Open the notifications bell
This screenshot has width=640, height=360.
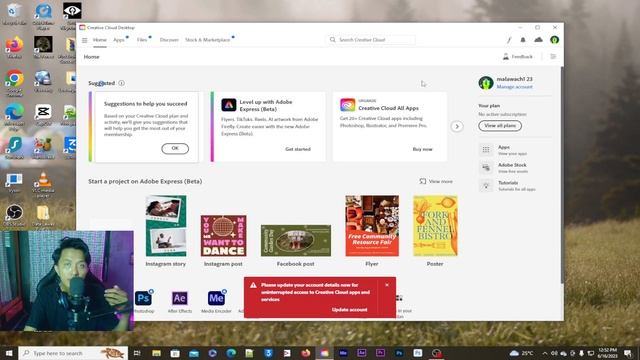(x=523, y=40)
